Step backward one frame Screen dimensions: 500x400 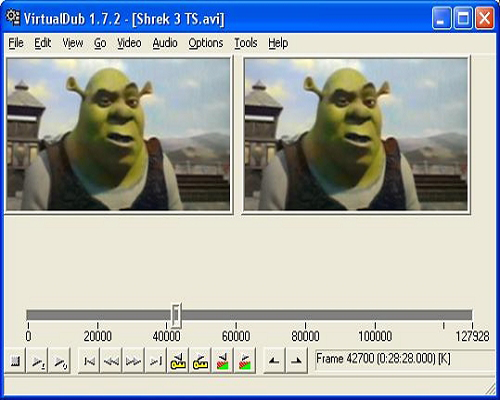[111, 360]
